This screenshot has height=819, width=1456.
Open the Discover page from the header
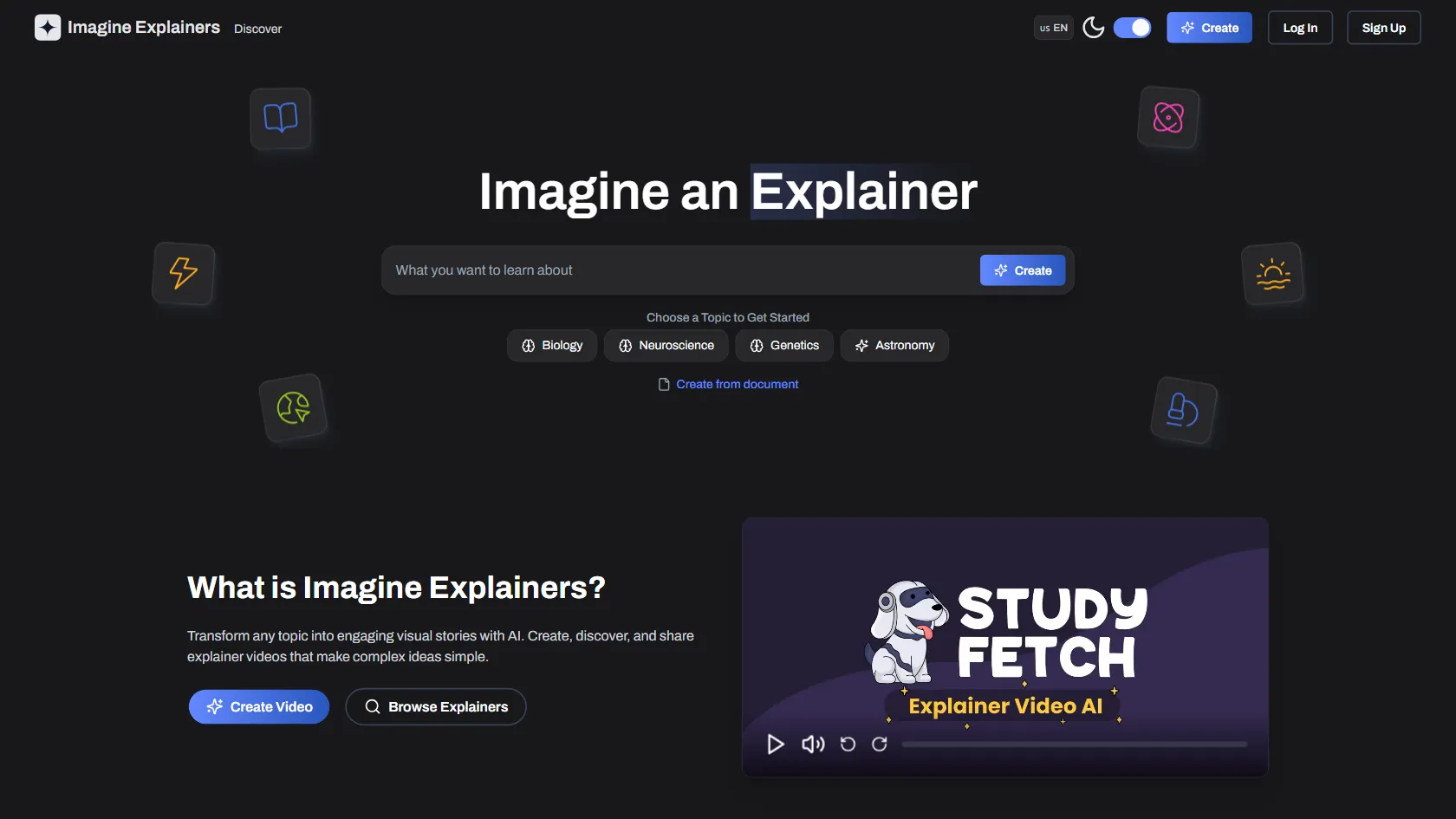257,29
